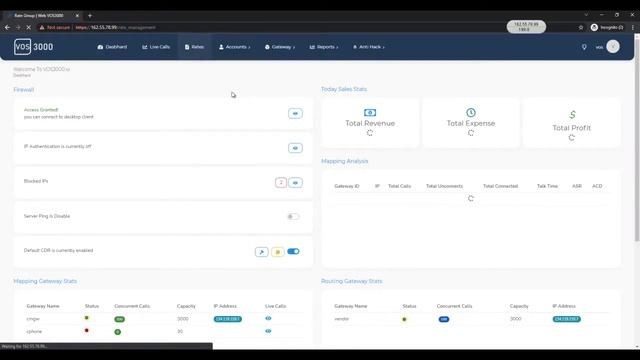Click the vendor status indicator
The height and width of the screenshot is (360, 640).
404,319
